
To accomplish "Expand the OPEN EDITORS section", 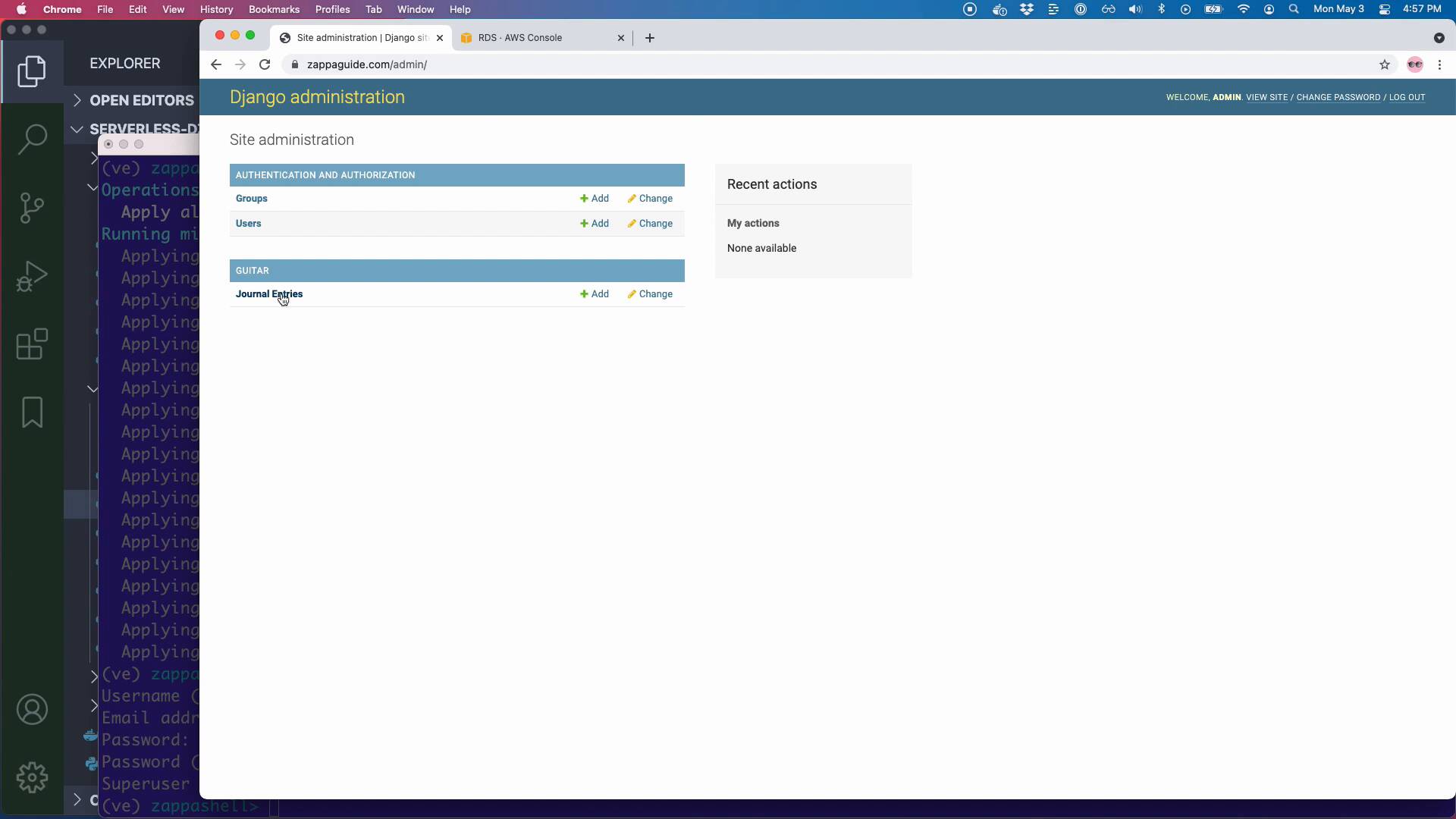I will [141, 100].
